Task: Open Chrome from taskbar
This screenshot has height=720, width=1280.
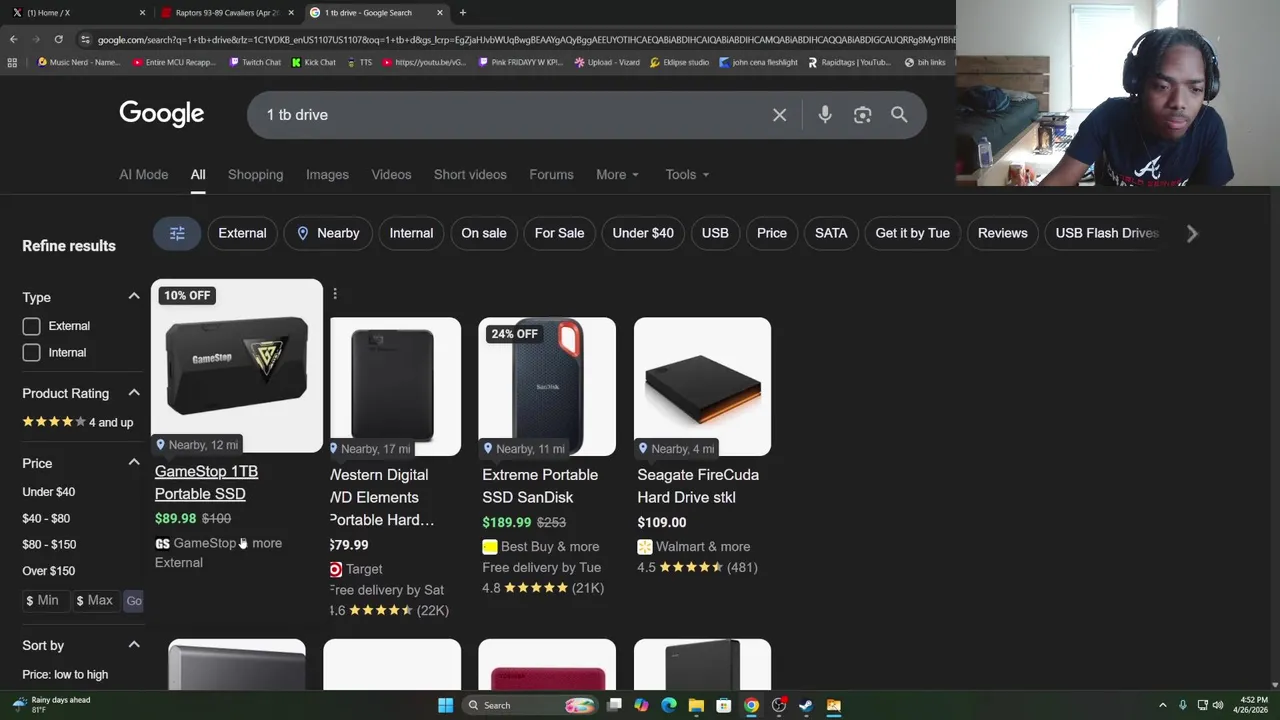Action: pyautogui.click(x=751, y=705)
